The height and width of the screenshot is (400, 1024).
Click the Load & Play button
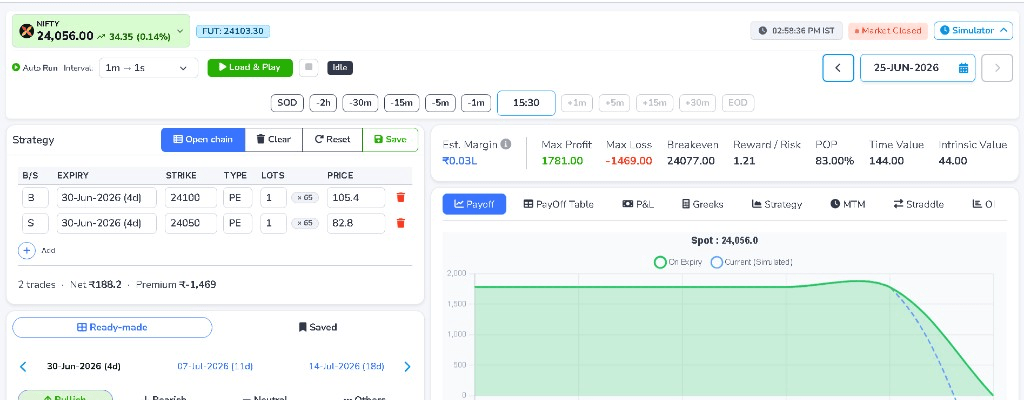coord(250,67)
